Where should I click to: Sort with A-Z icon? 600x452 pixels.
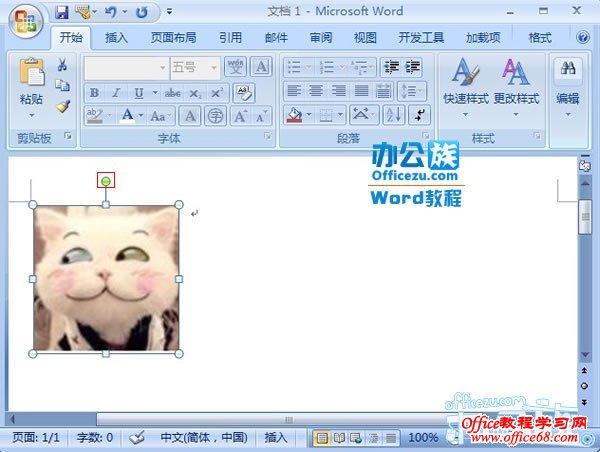[x=394, y=115]
